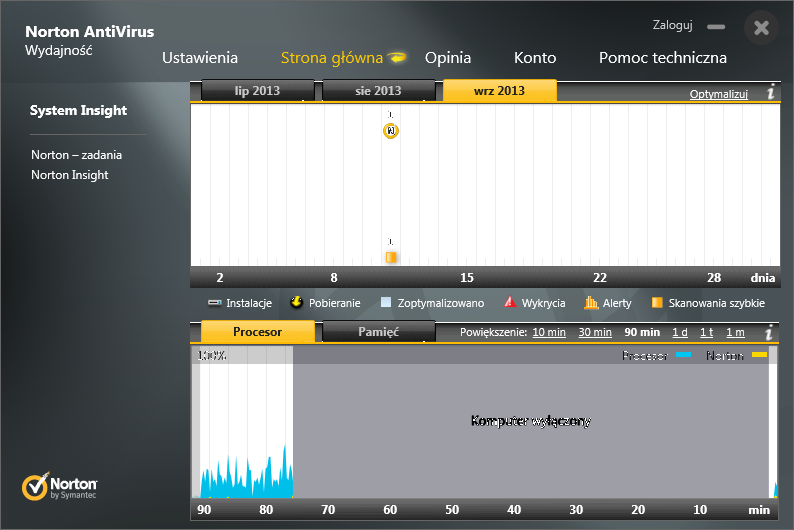Image resolution: width=794 pixels, height=530 pixels.
Task: Select System Insight in sidebar
Action: coord(78,110)
